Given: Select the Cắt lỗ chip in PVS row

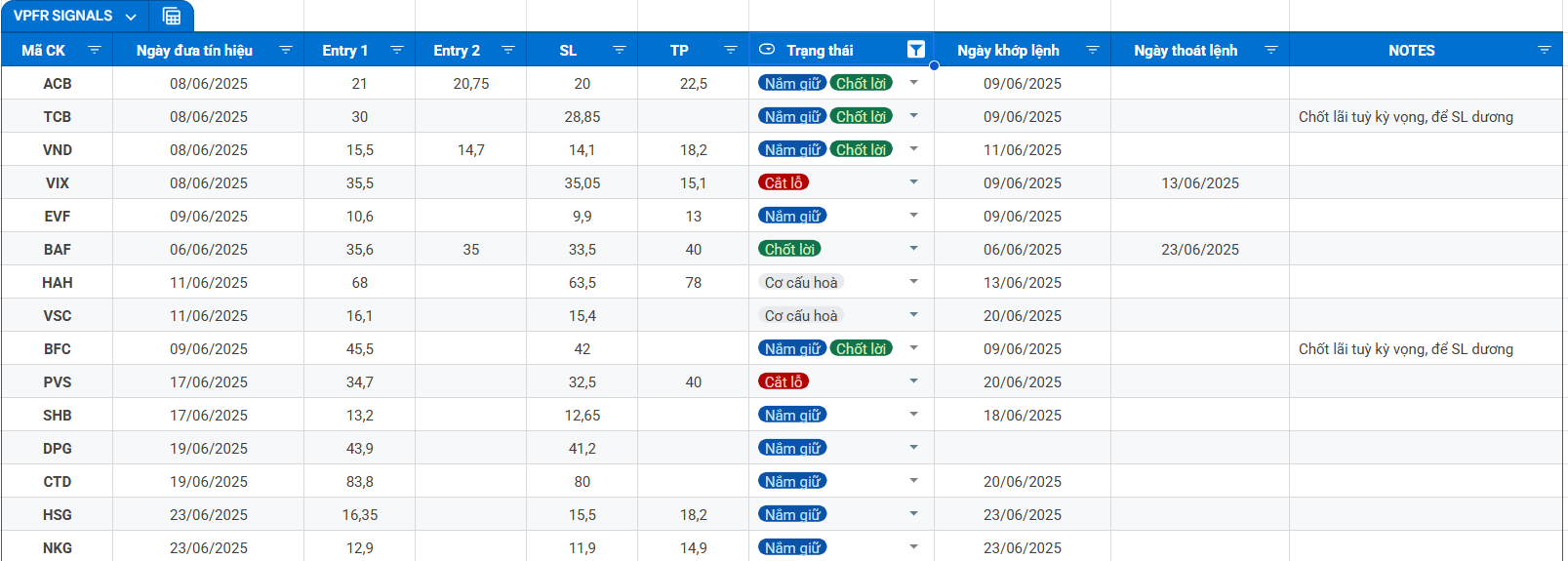Looking at the screenshot, I should [784, 381].
